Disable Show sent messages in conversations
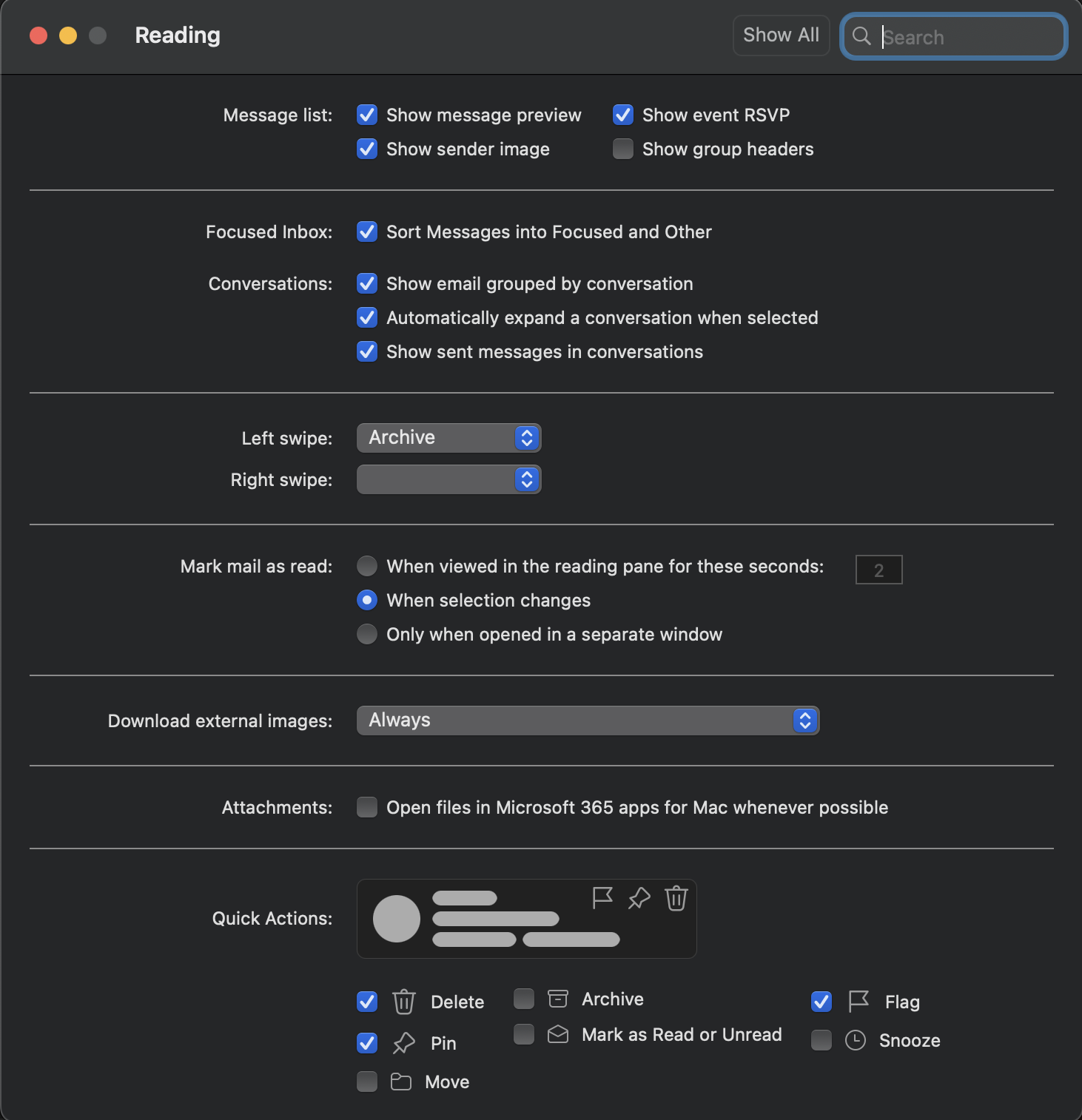Image resolution: width=1082 pixels, height=1120 pixels. [x=366, y=351]
